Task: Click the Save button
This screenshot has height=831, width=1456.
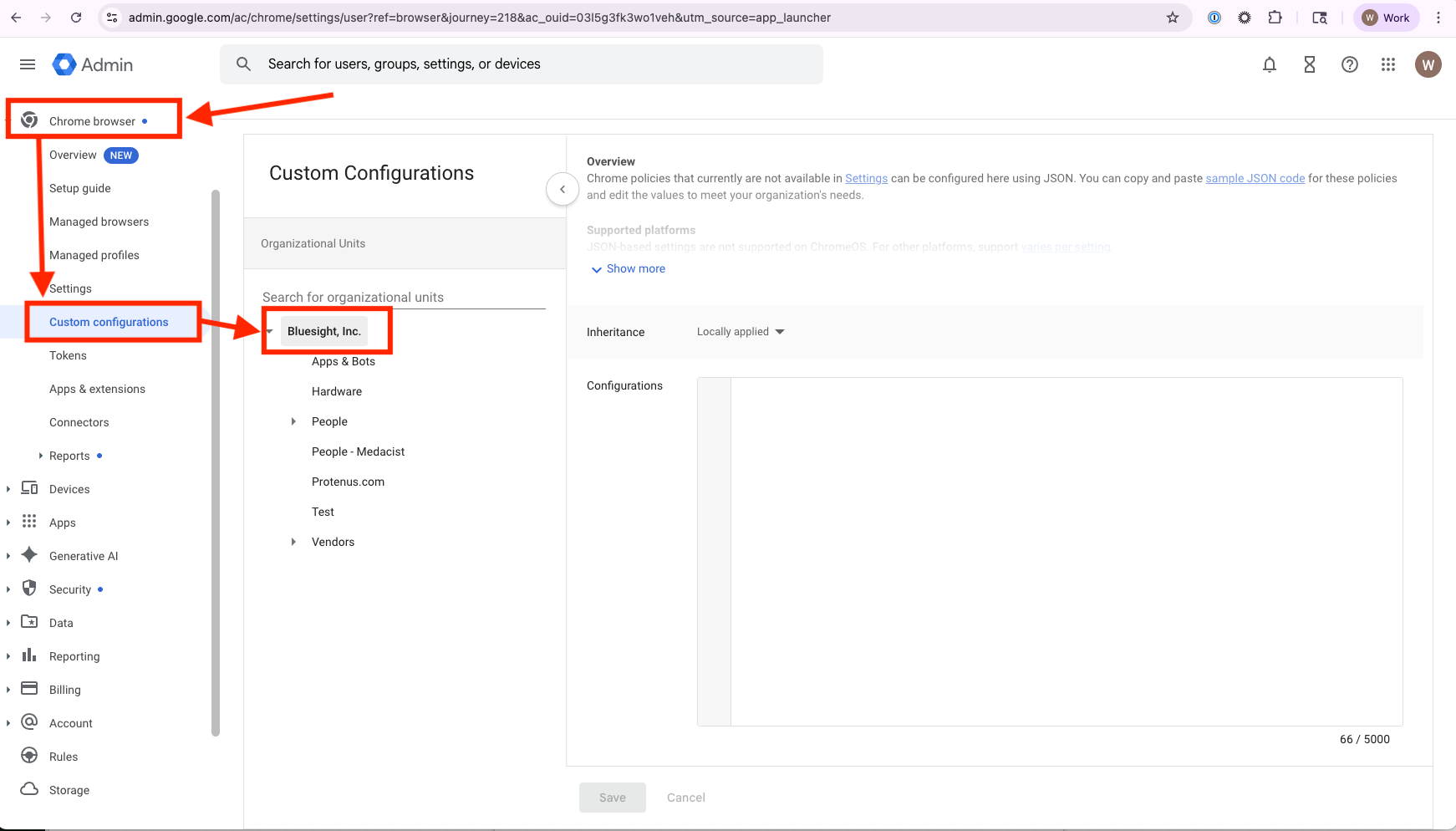Action: (x=613, y=798)
